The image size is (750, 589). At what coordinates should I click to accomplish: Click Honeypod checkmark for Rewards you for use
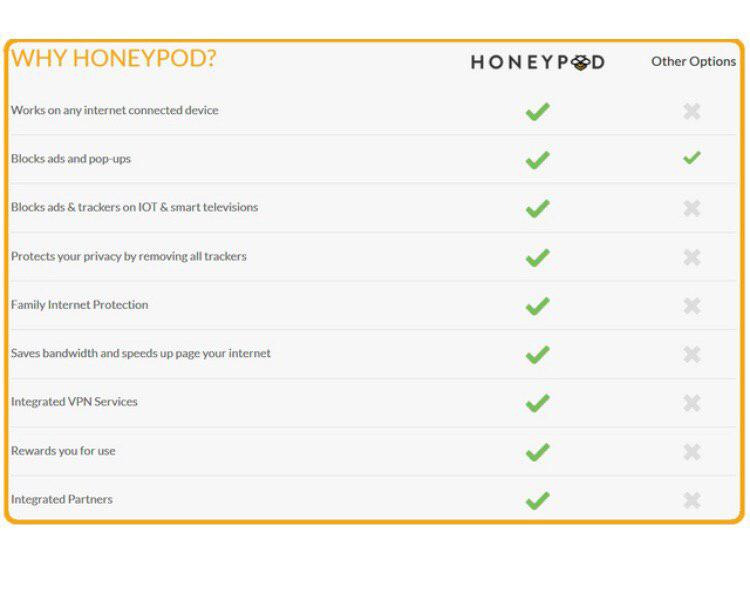coord(538,452)
